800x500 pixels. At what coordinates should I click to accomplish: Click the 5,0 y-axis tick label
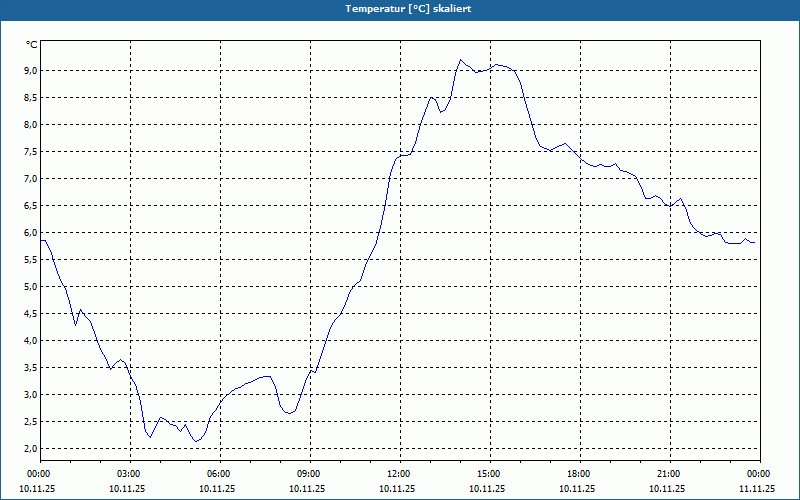point(31,287)
